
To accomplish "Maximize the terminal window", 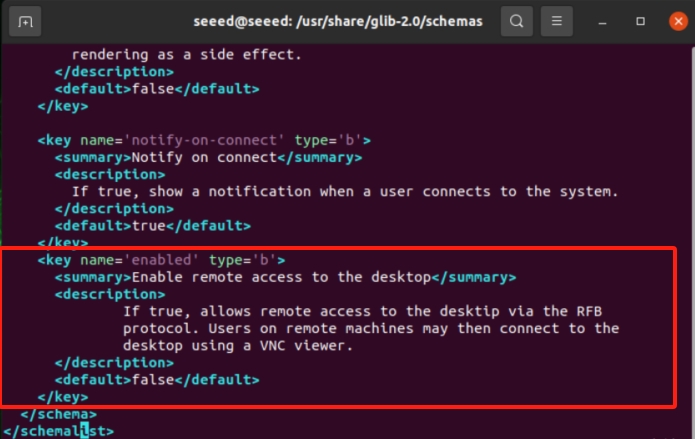I will (640, 21).
